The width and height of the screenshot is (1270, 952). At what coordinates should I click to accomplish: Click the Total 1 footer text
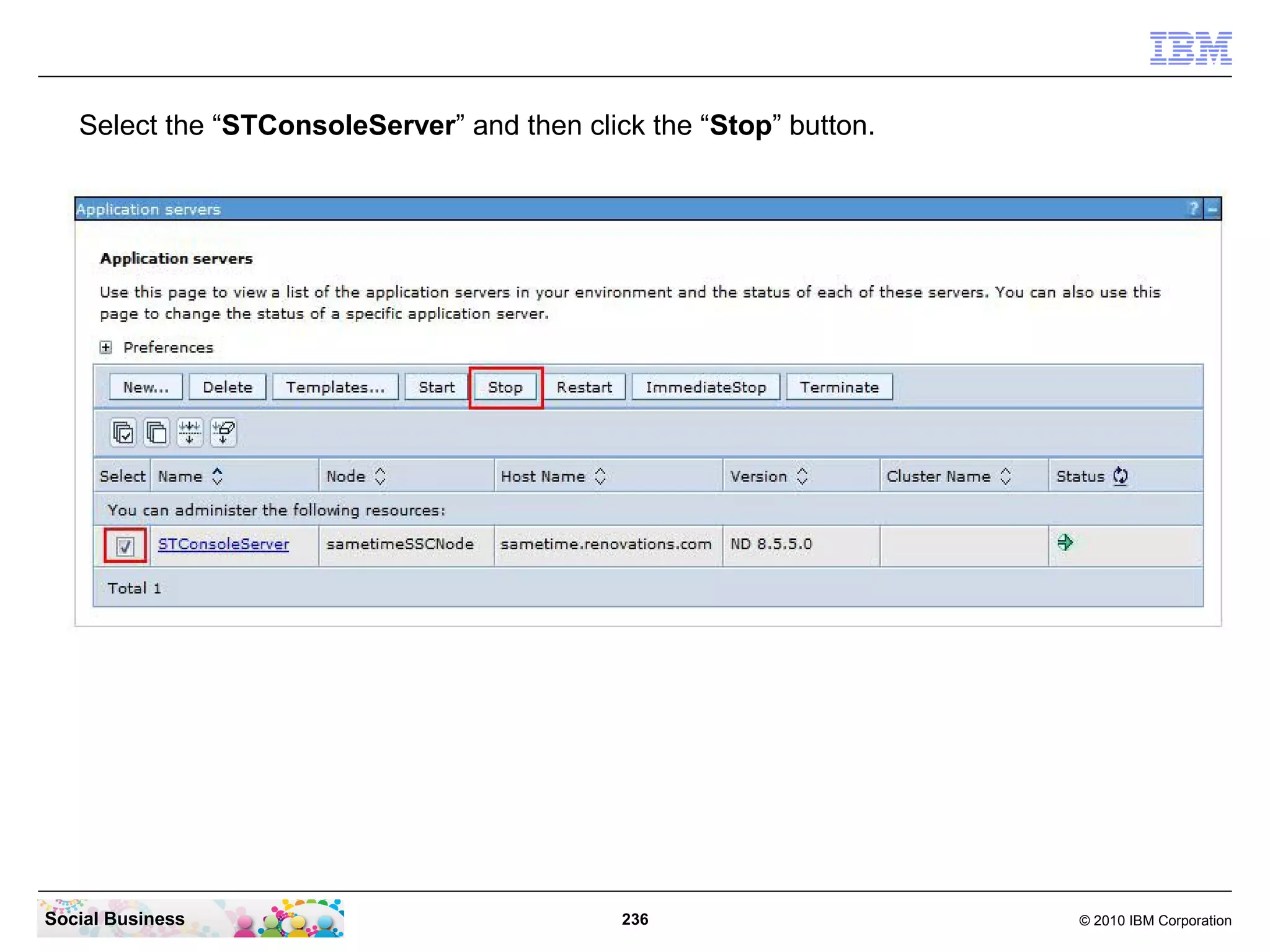134,588
